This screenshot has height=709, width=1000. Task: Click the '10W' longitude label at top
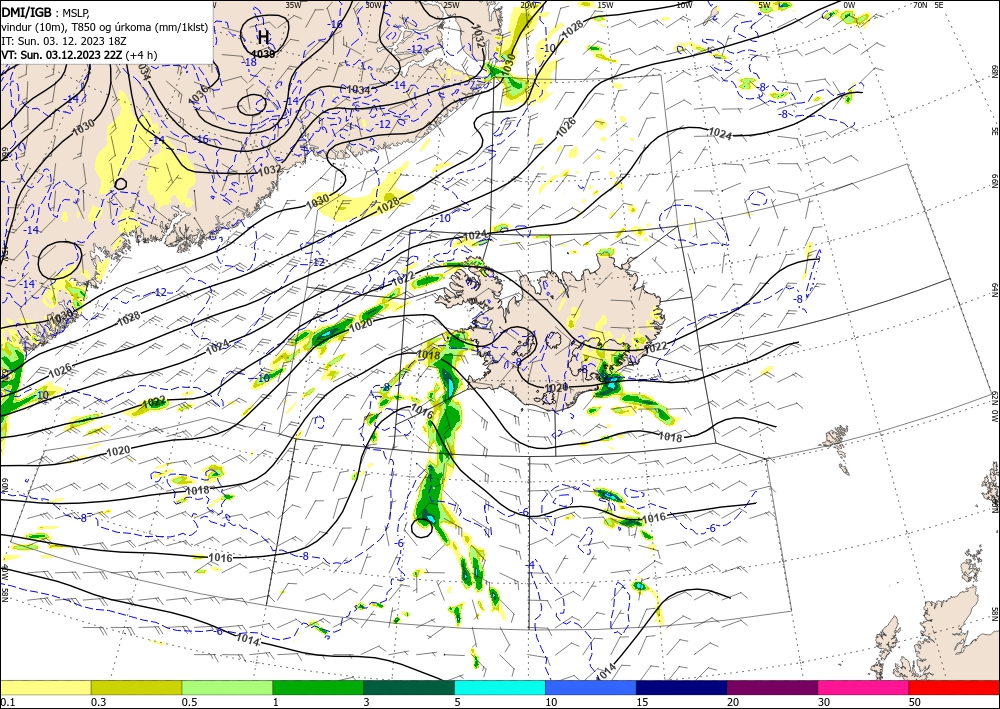click(684, 5)
